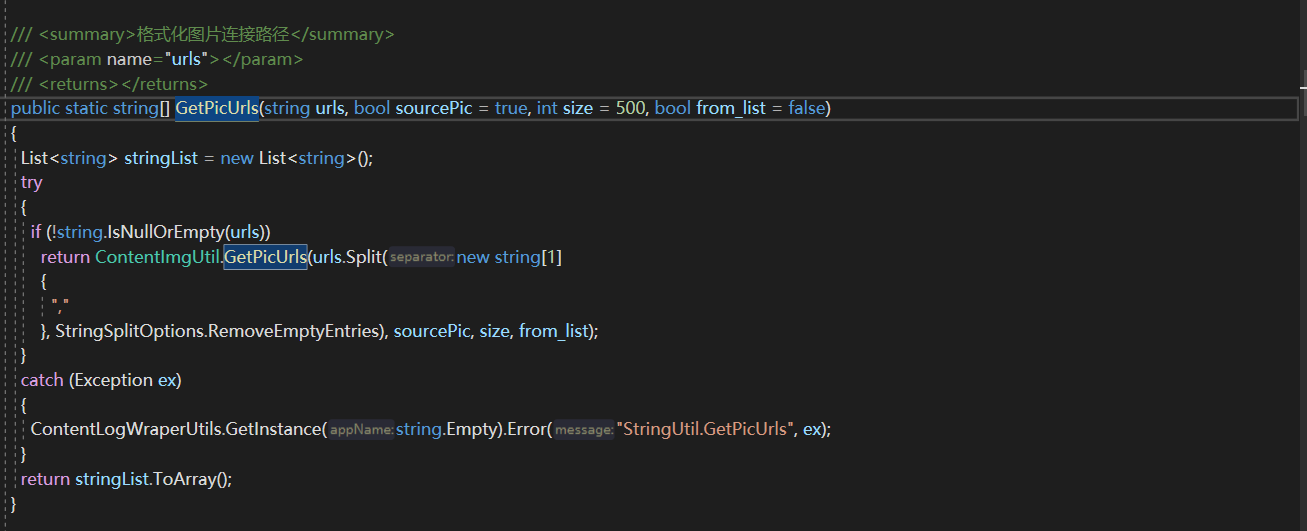Click the catch keyword
Viewport: 1307px width, 531px height.
pos(42,380)
